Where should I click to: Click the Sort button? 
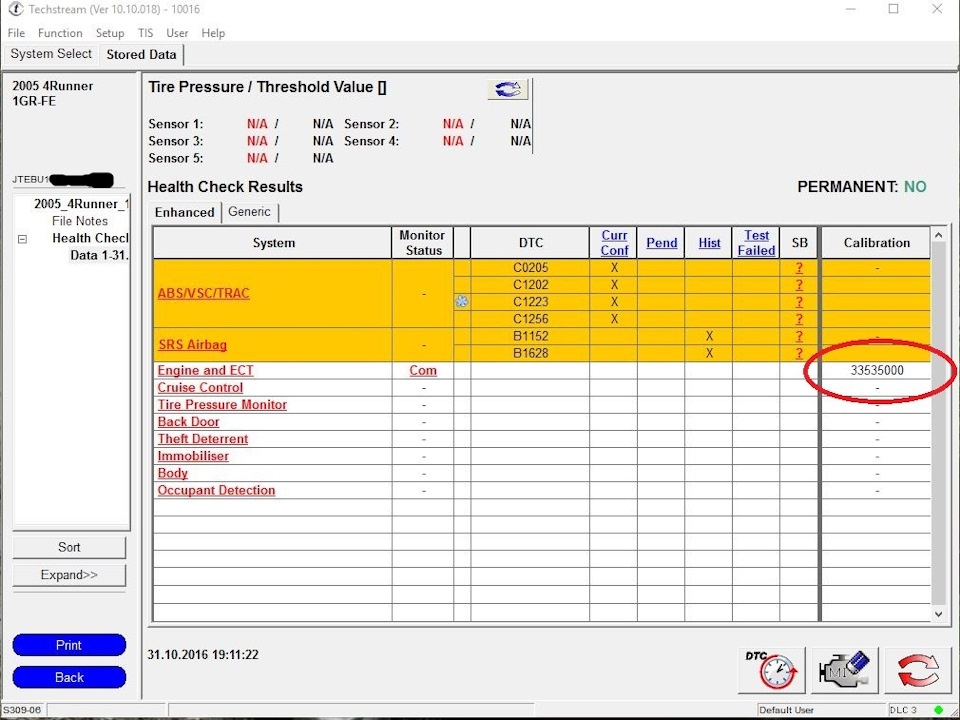pos(69,547)
